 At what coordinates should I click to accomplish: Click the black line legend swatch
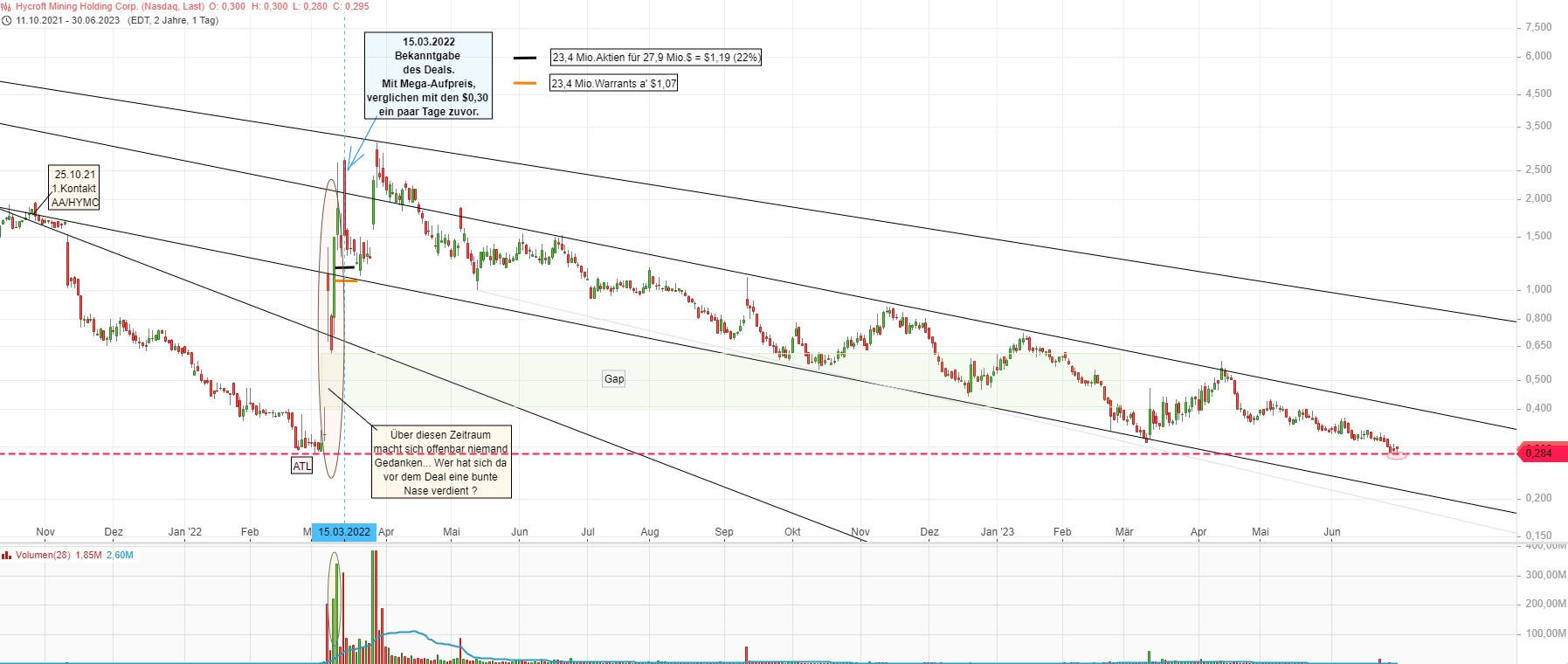point(525,58)
